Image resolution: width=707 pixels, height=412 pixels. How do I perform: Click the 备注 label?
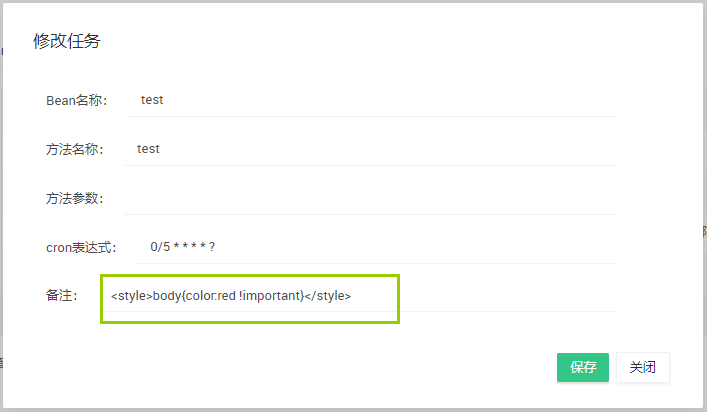coord(62,296)
